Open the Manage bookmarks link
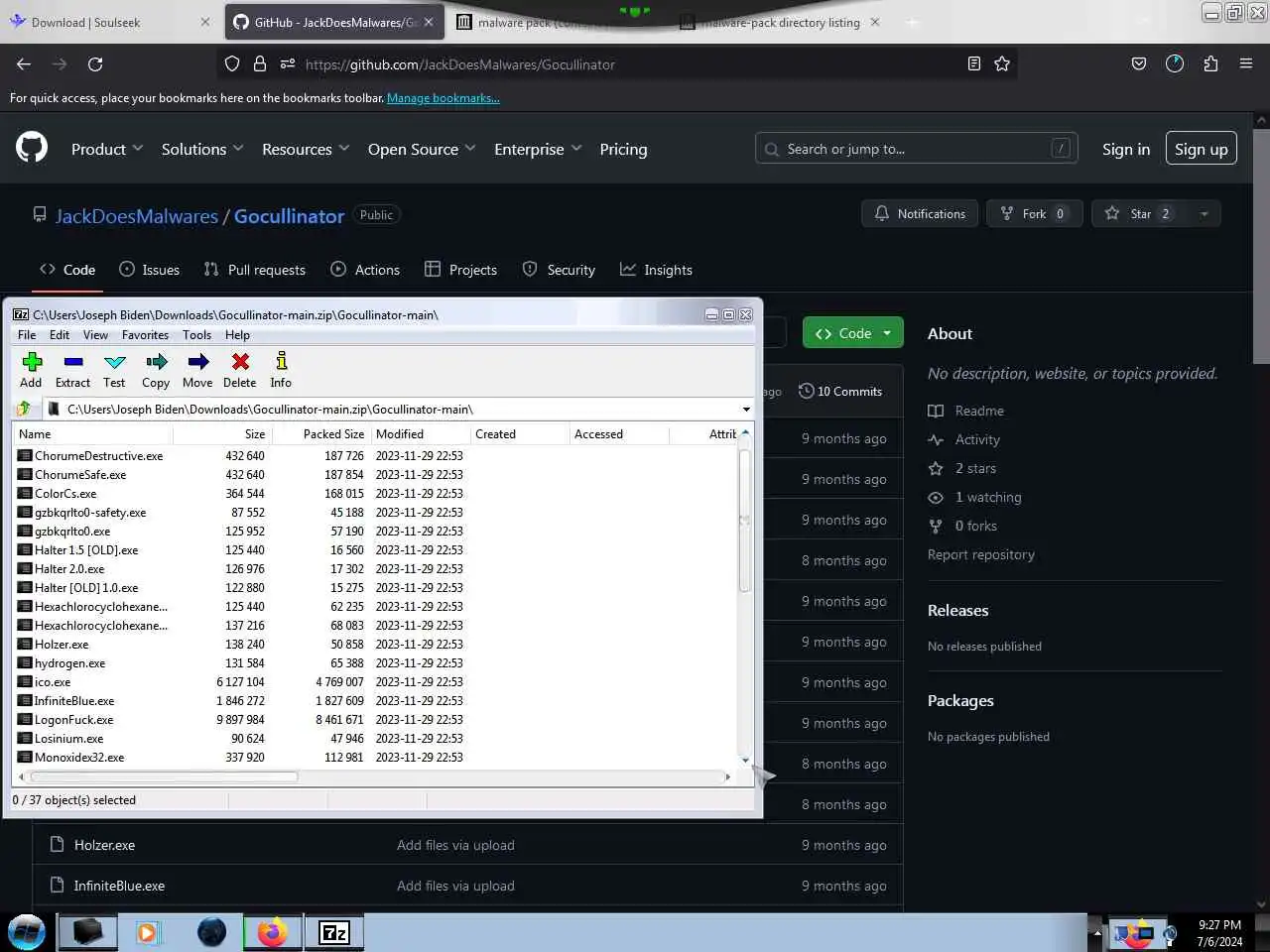This screenshot has width=1270, height=952. tap(443, 98)
